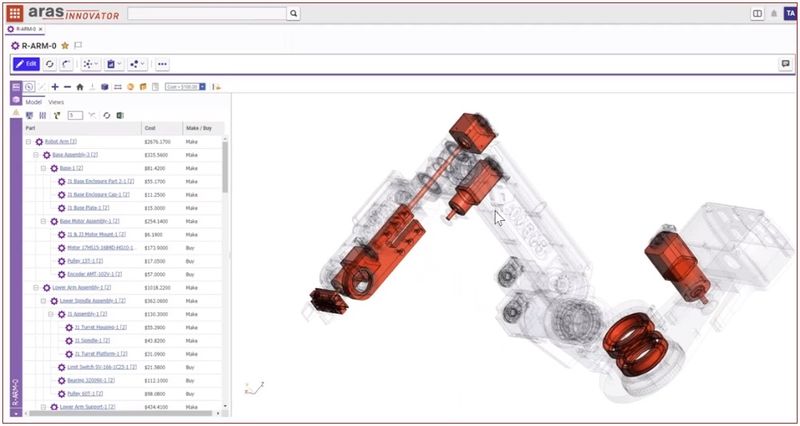Screen dimensions: 800x426
Task: Toggle the split-view layout button
Action: [x=757, y=14]
